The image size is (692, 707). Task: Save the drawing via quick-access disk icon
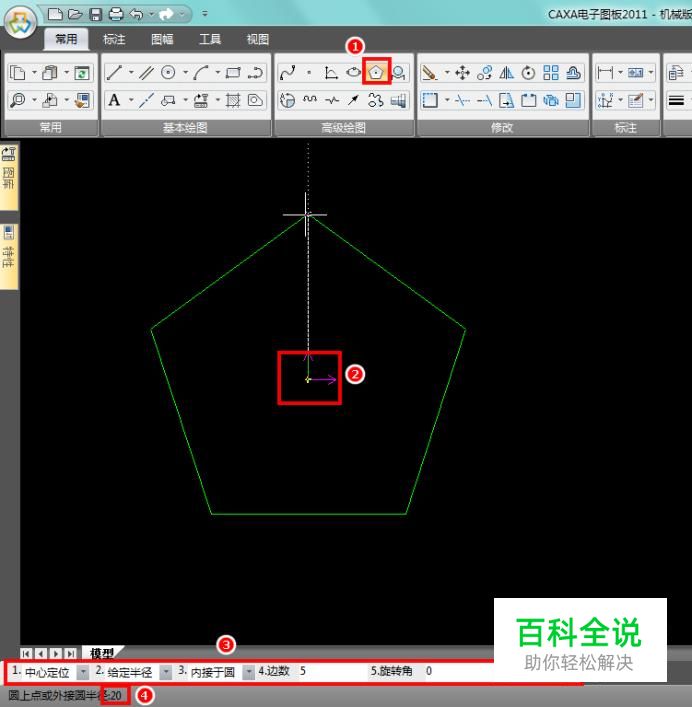coord(96,14)
